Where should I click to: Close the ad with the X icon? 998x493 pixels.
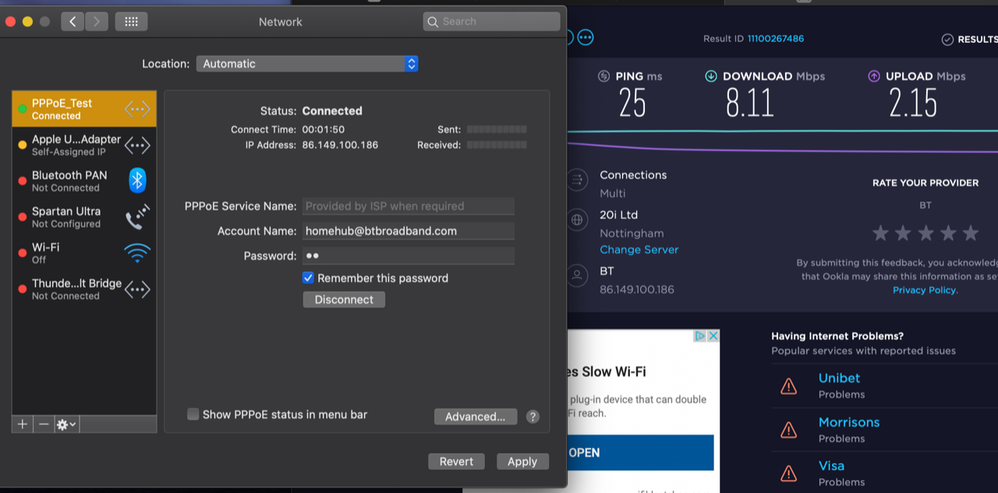(x=713, y=336)
